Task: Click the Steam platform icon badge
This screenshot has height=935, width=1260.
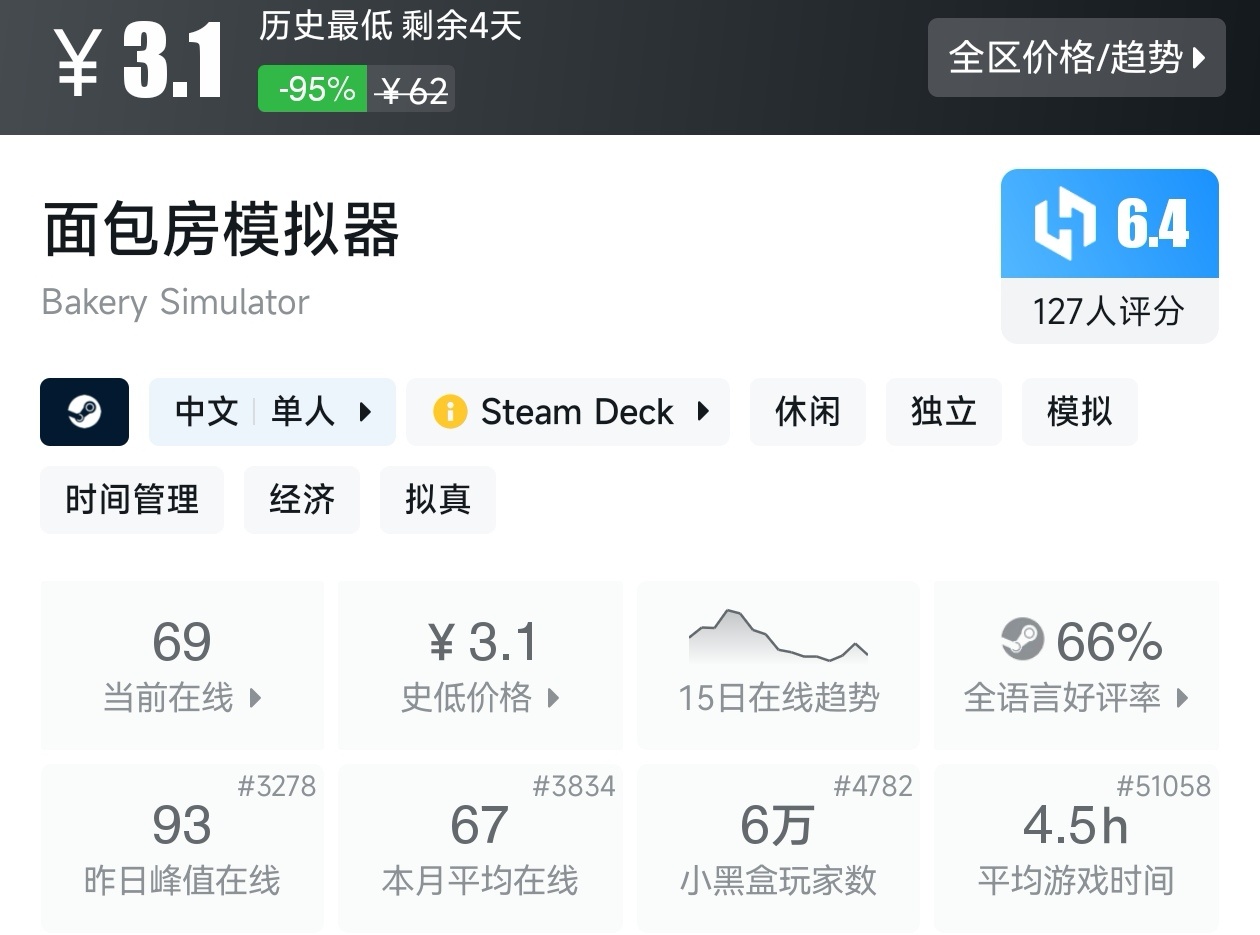Action: click(x=84, y=412)
